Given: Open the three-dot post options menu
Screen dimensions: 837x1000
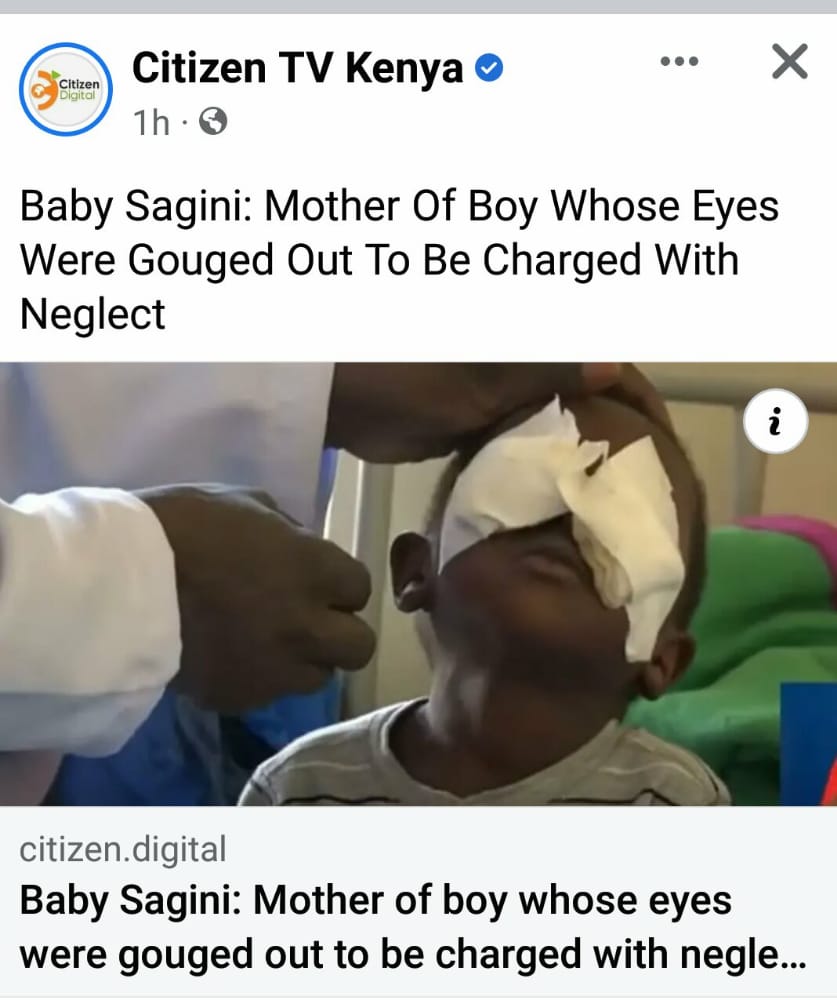Looking at the screenshot, I should tap(679, 62).
